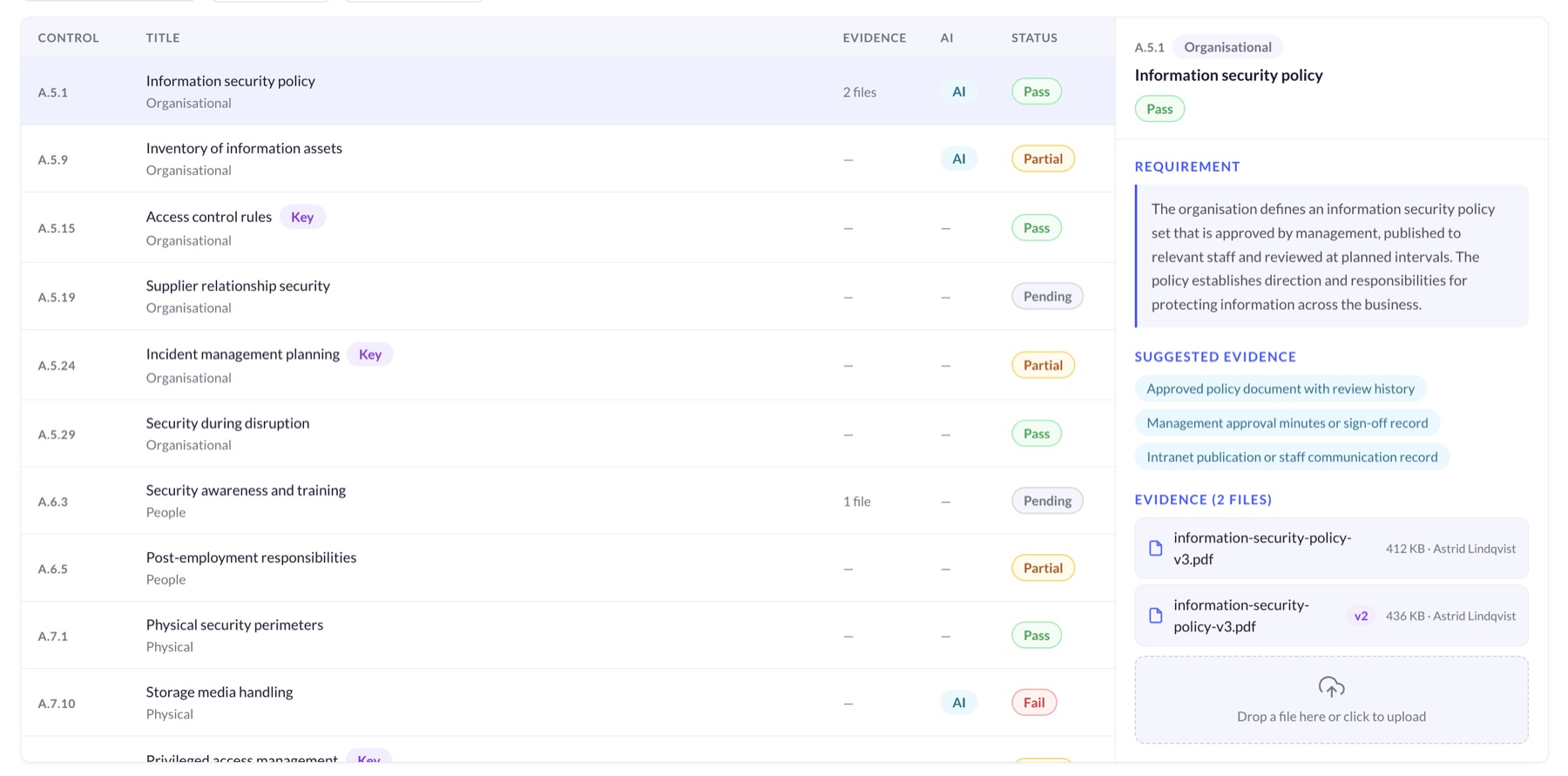Open Security awareness and training control
This screenshot has width=1568, height=776.
tap(567, 501)
